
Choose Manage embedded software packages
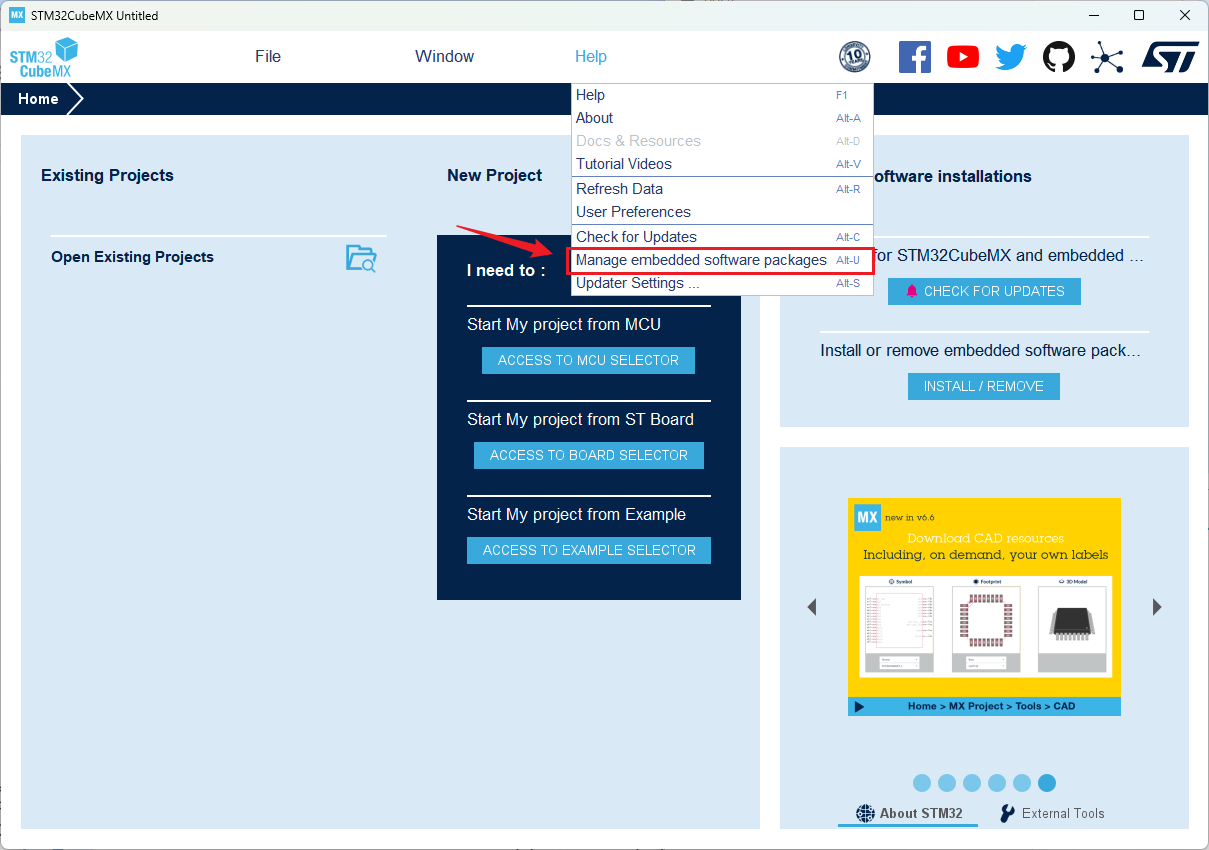(x=701, y=260)
